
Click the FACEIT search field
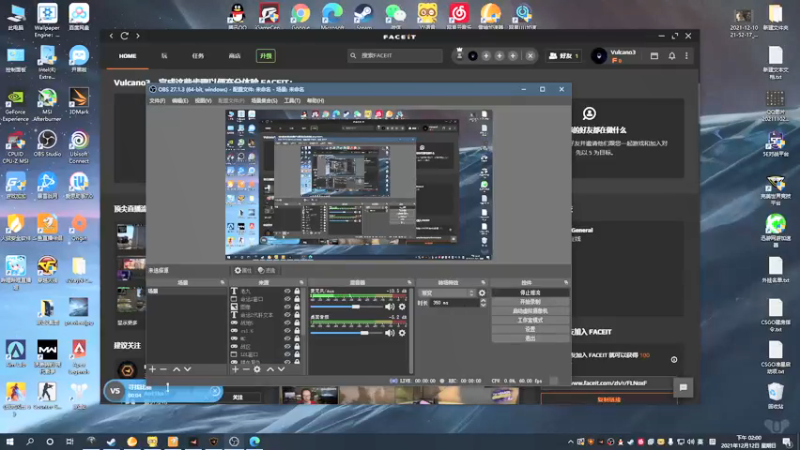(395, 56)
